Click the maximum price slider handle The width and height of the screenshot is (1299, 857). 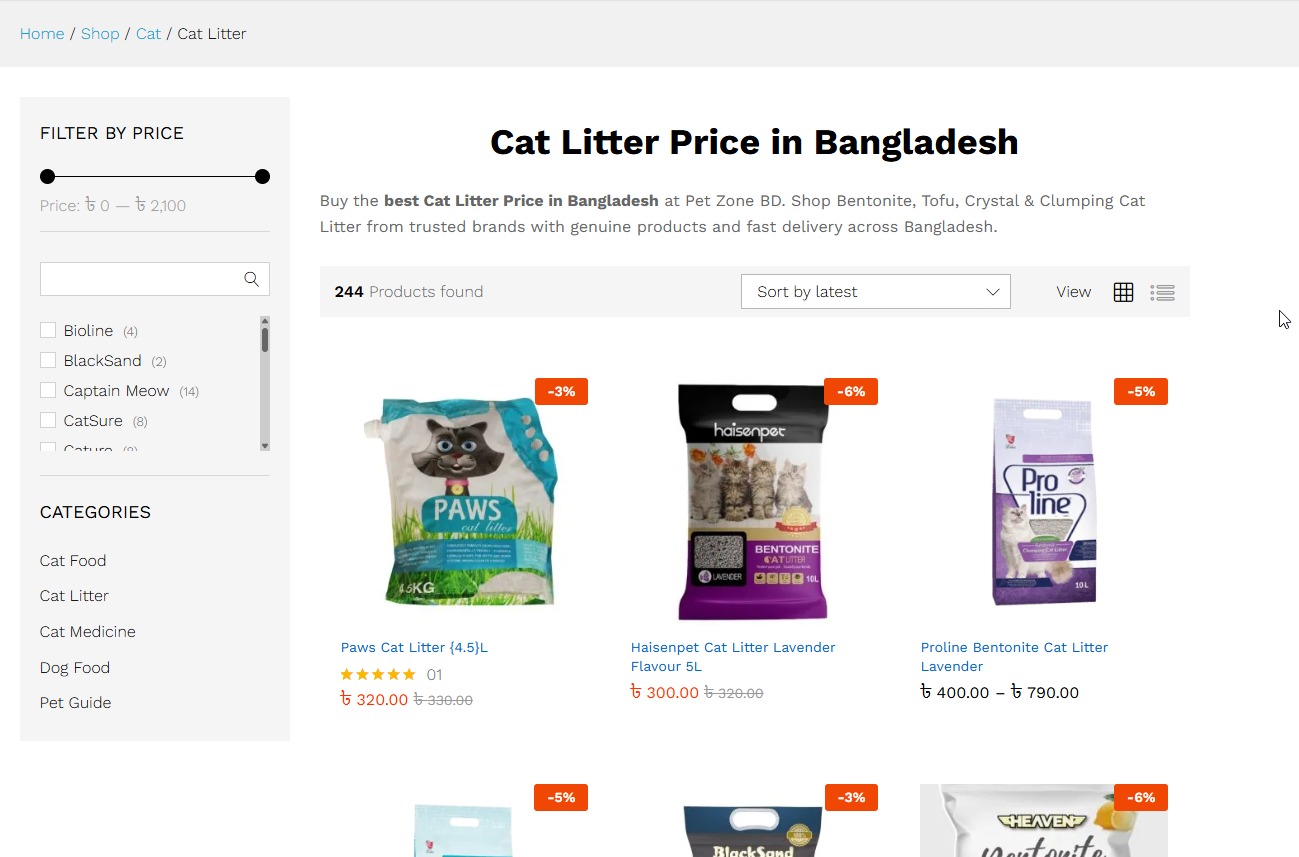tap(262, 177)
